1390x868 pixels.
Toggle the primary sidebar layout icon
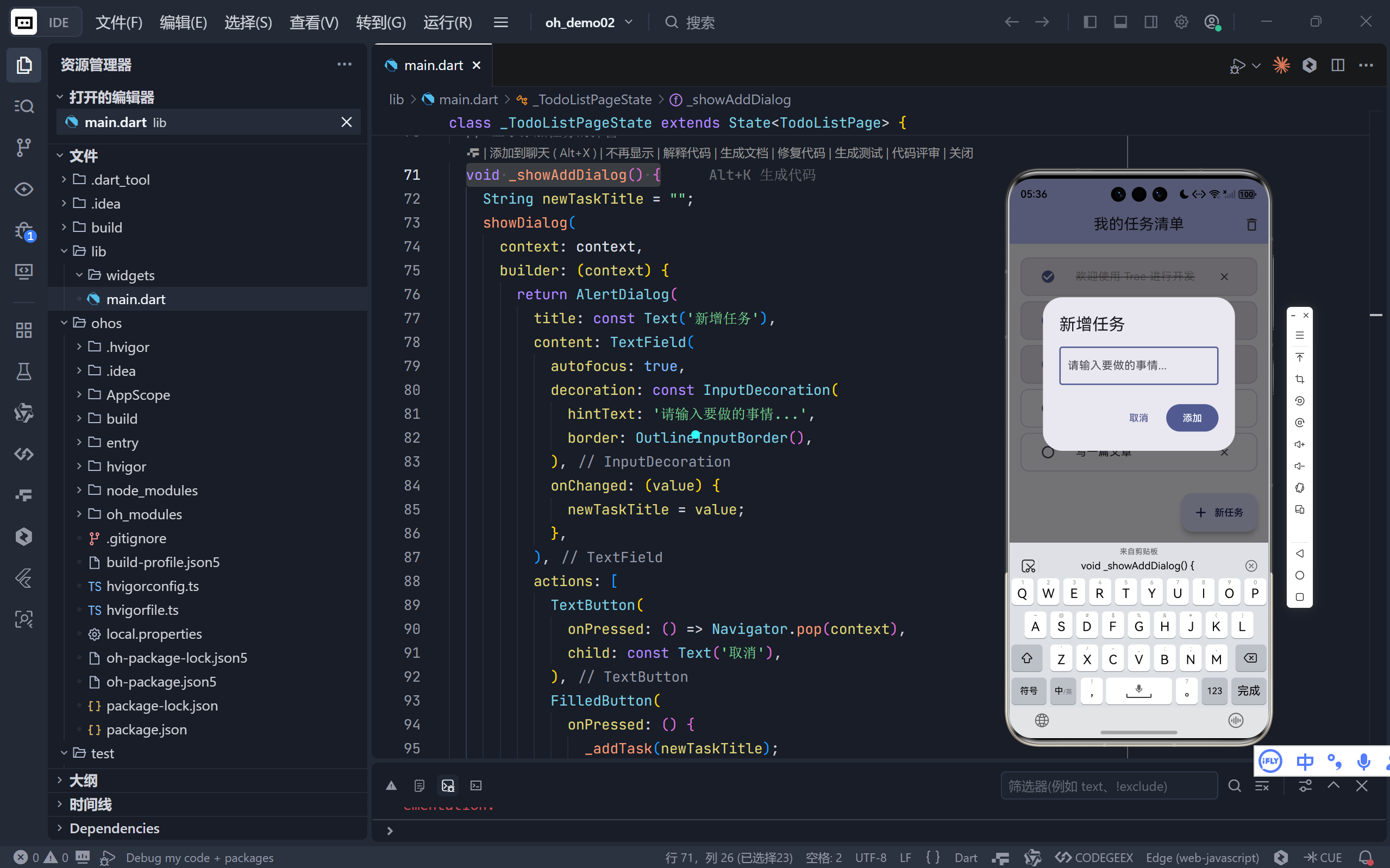[1090, 22]
